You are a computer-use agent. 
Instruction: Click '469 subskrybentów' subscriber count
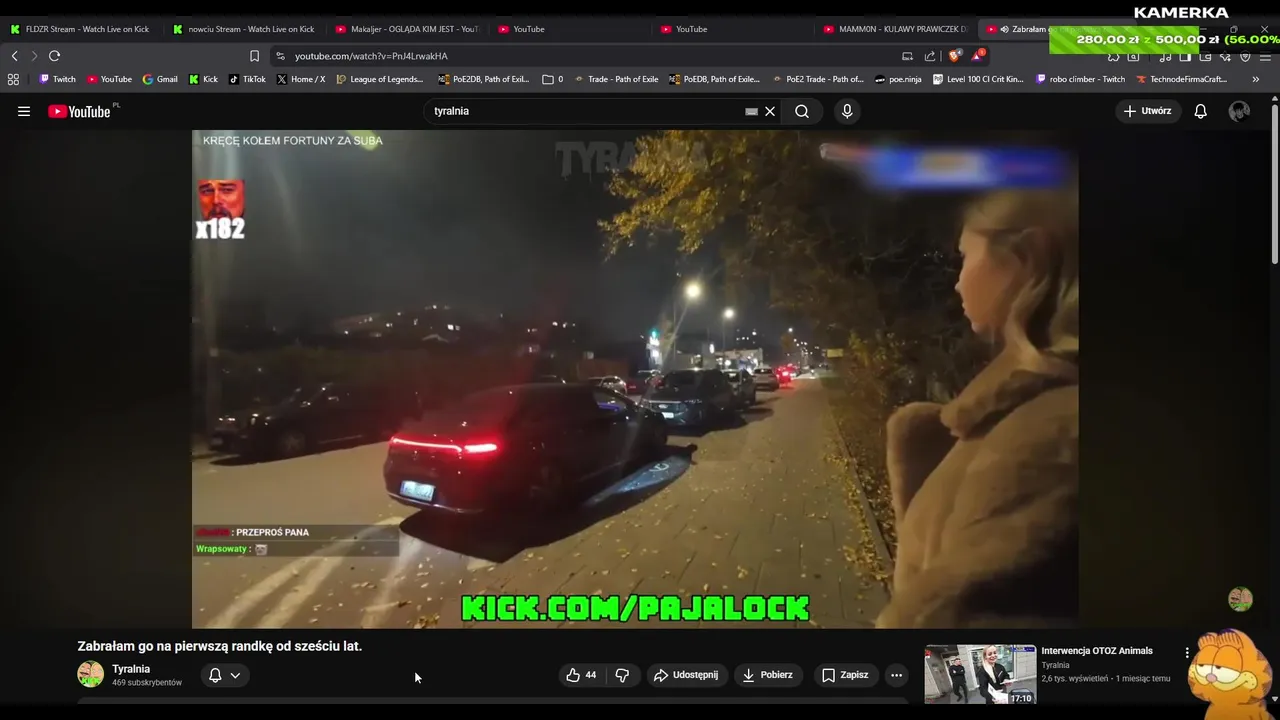pyautogui.click(x=147, y=683)
